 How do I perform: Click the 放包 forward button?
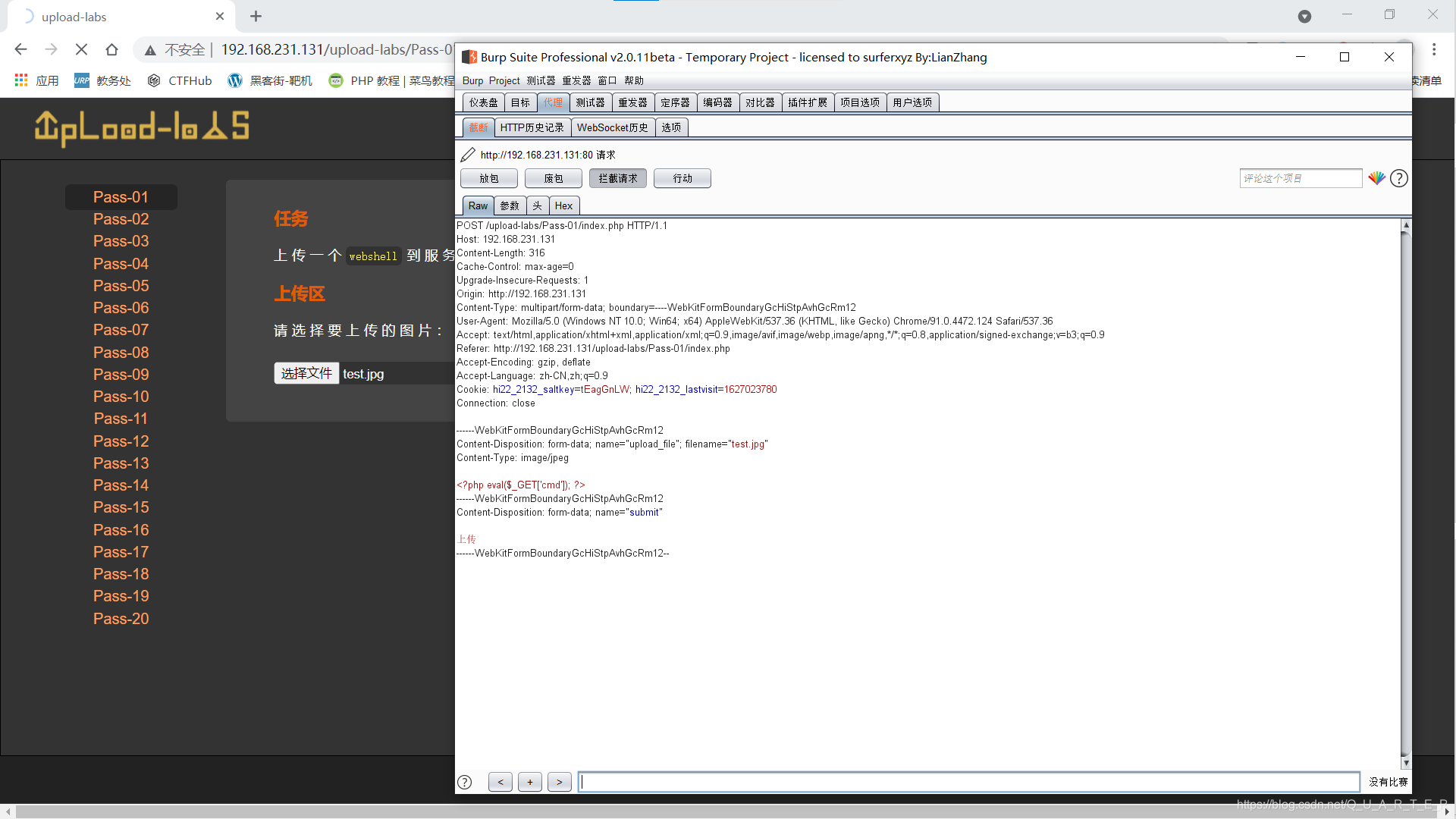[489, 178]
